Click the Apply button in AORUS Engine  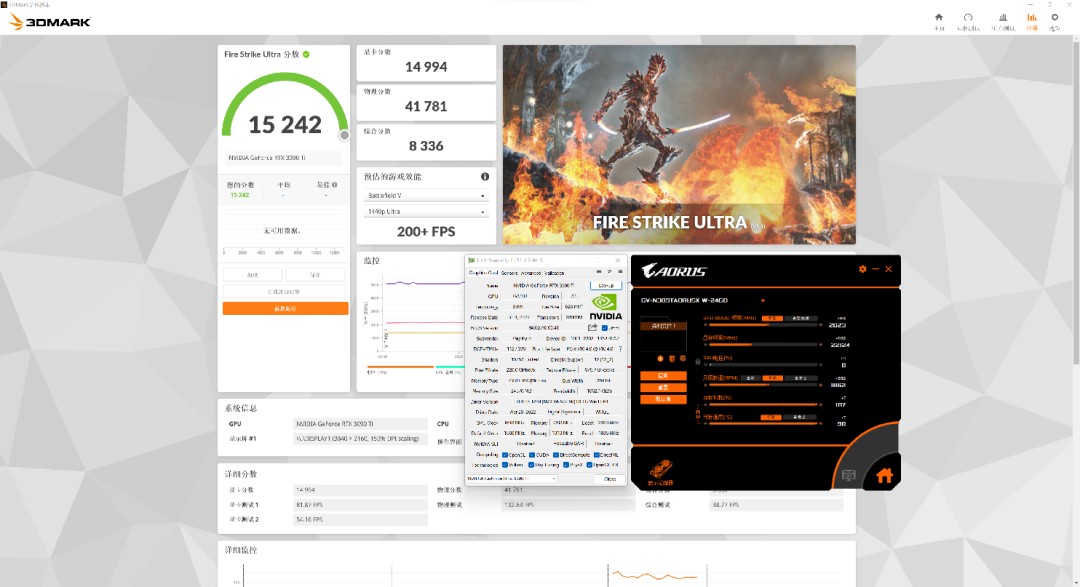pyautogui.click(x=663, y=376)
